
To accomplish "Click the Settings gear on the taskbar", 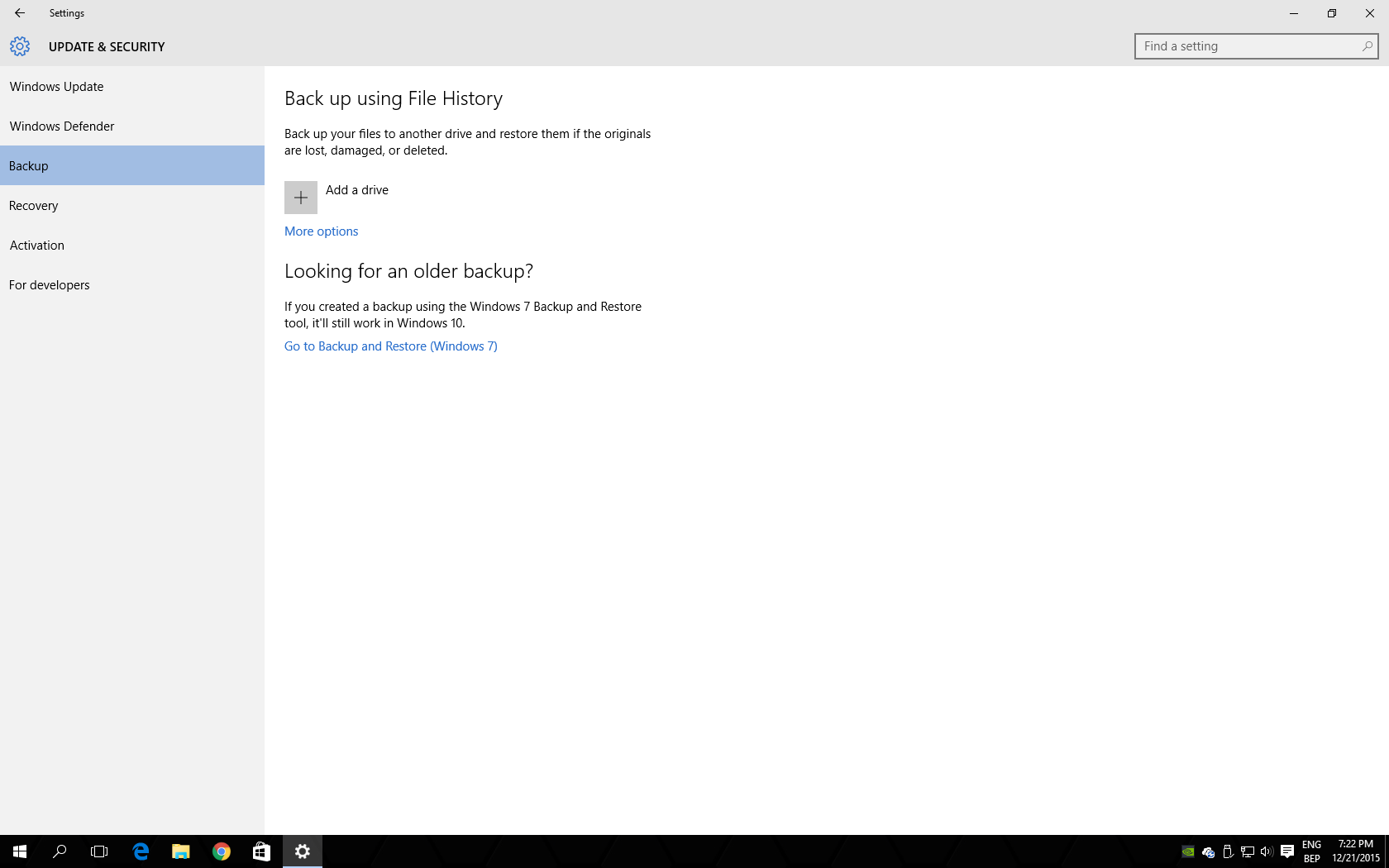I will click(x=303, y=851).
